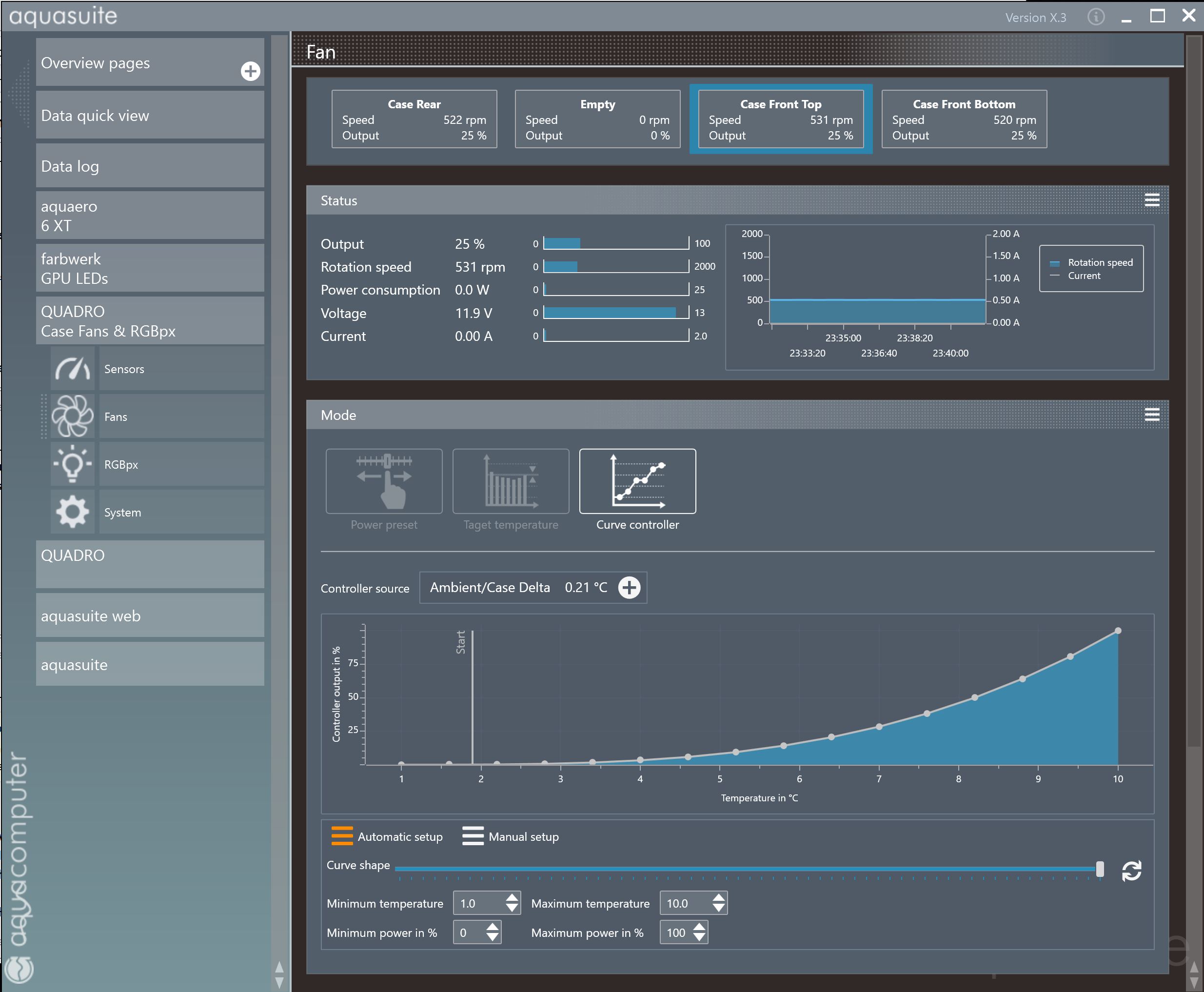This screenshot has height=992, width=1204.
Task: Click the reset curve shape refresh icon
Action: [x=1131, y=870]
